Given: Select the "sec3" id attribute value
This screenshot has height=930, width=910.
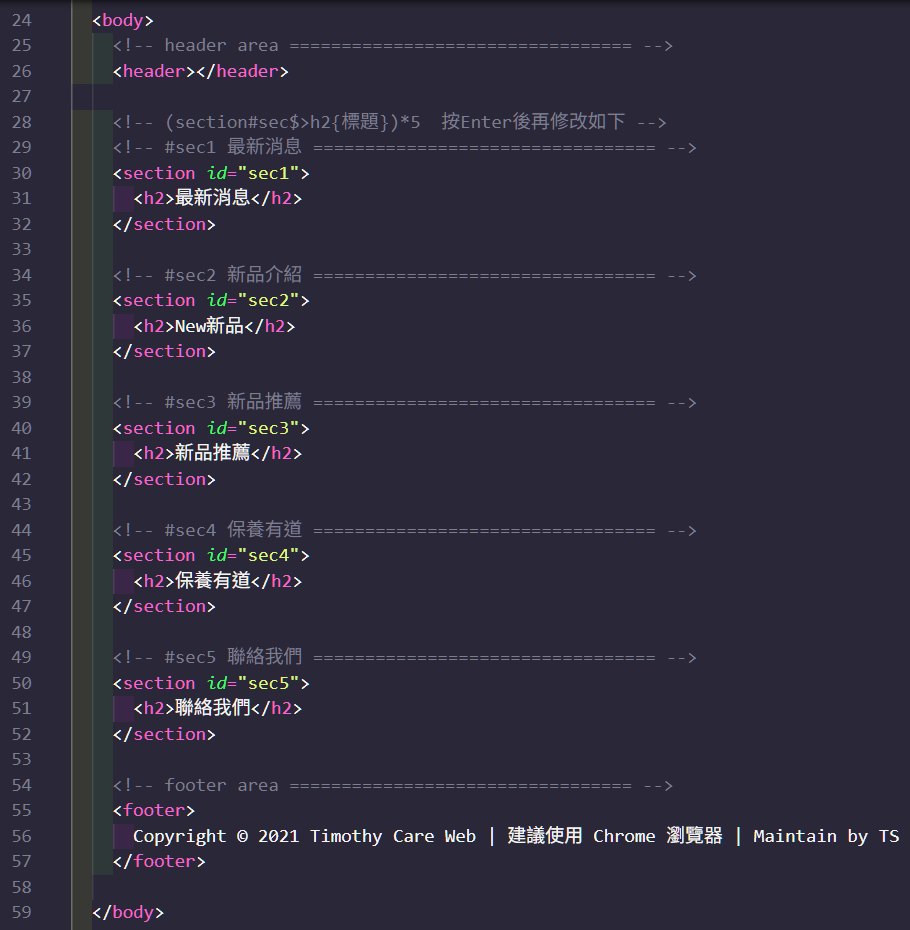Looking at the screenshot, I should point(269,428).
